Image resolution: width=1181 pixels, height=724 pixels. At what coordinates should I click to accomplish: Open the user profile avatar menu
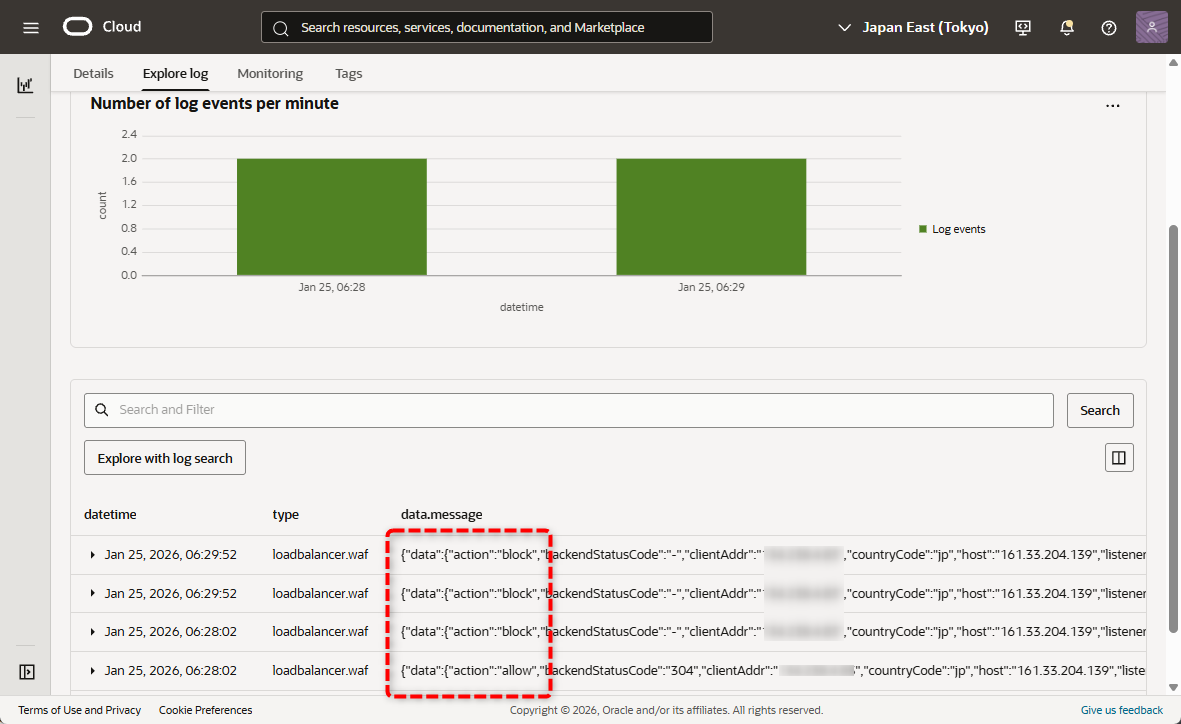tap(1152, 27)
